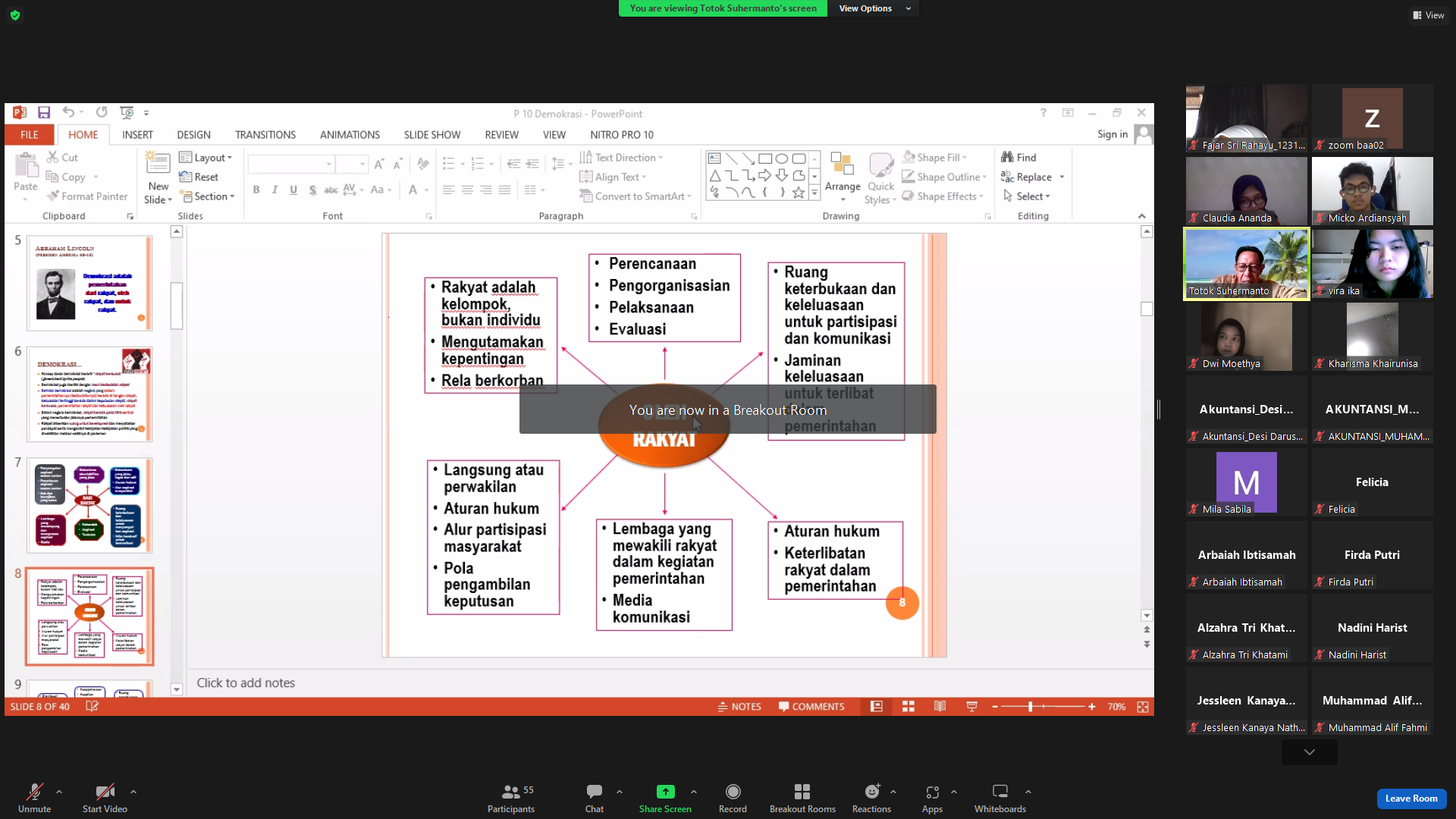This screenshot has width=1456, height=819.
Task: Open the Zoom Participants list
Action: coord(511,799)
